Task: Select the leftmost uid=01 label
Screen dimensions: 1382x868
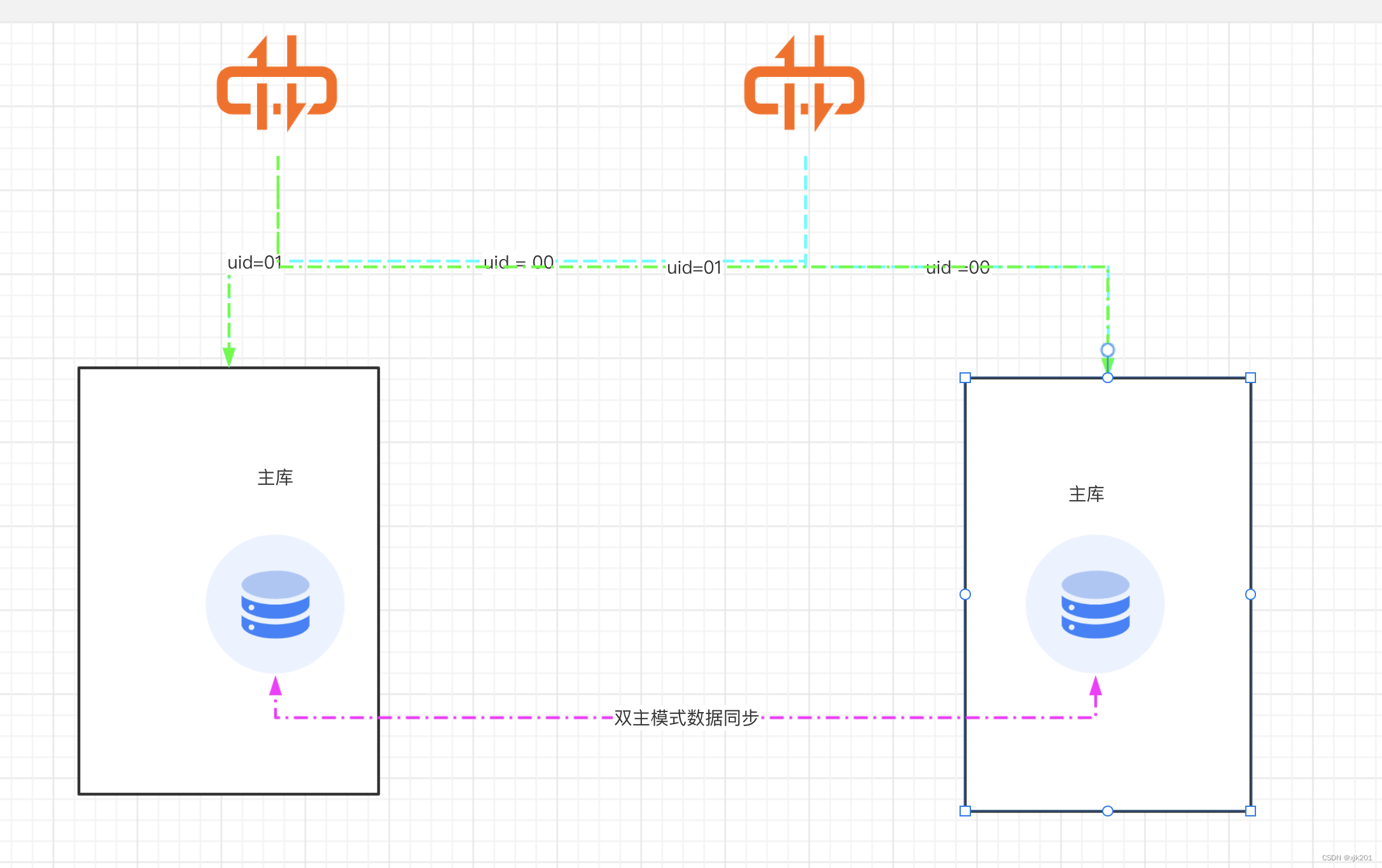Action: point(254,262)
